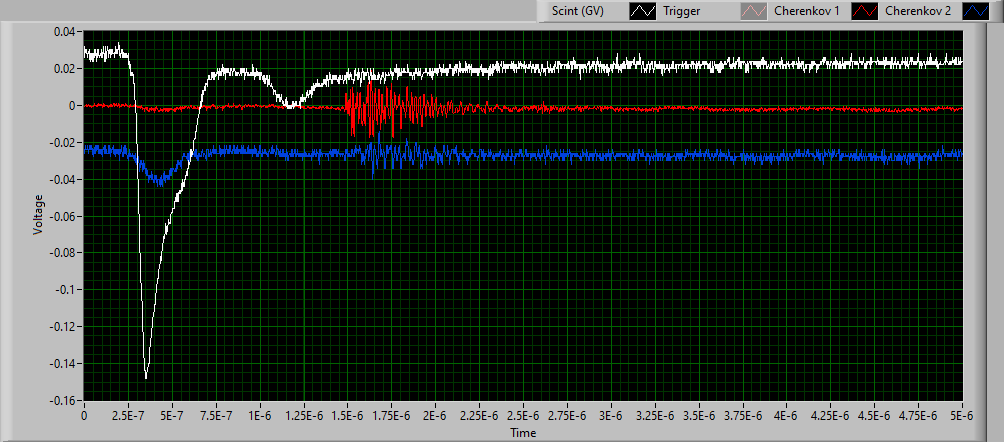Click the 2.25E-6 Time axis tick

(x=480, y=415)
